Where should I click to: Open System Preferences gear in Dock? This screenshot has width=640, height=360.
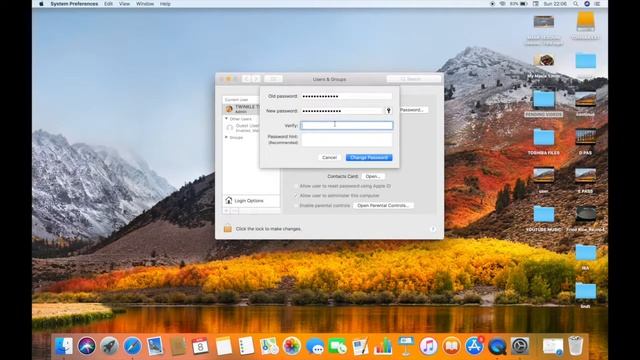click(520, 347)
